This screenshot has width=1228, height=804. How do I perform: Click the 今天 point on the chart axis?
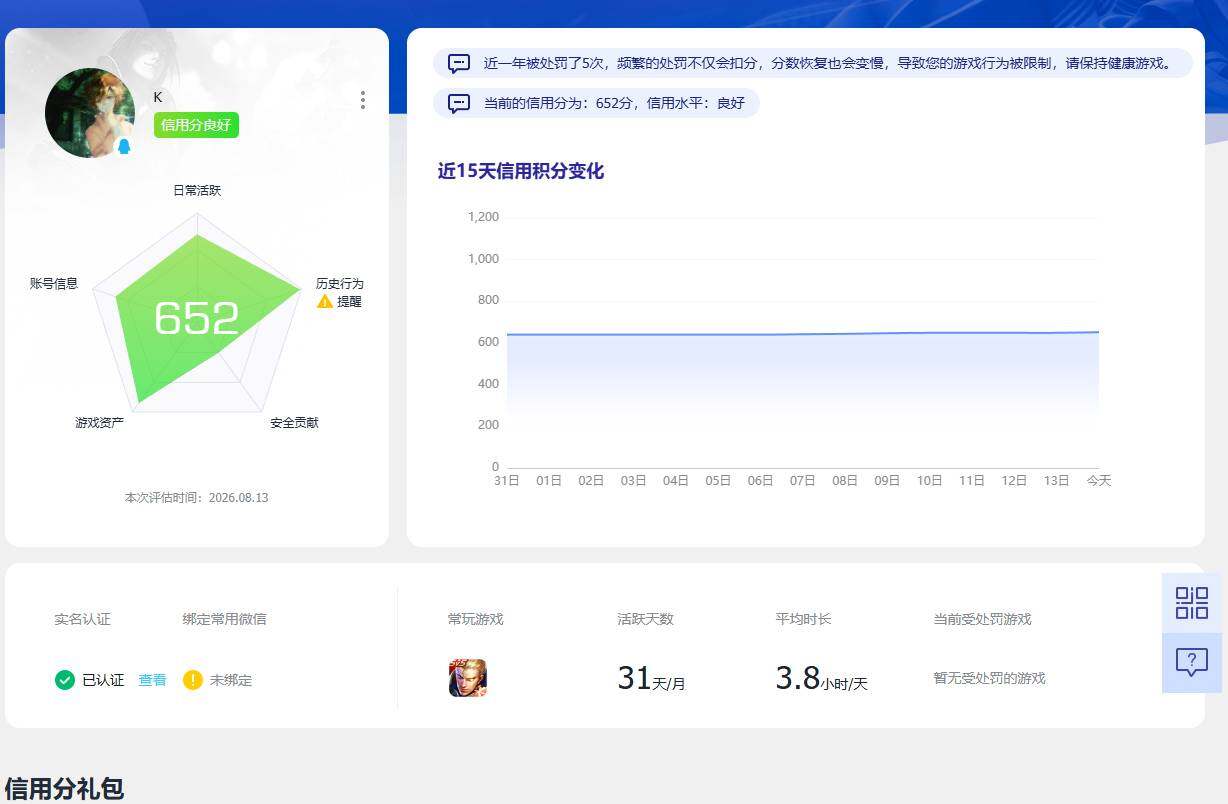tap(1099, 481)
